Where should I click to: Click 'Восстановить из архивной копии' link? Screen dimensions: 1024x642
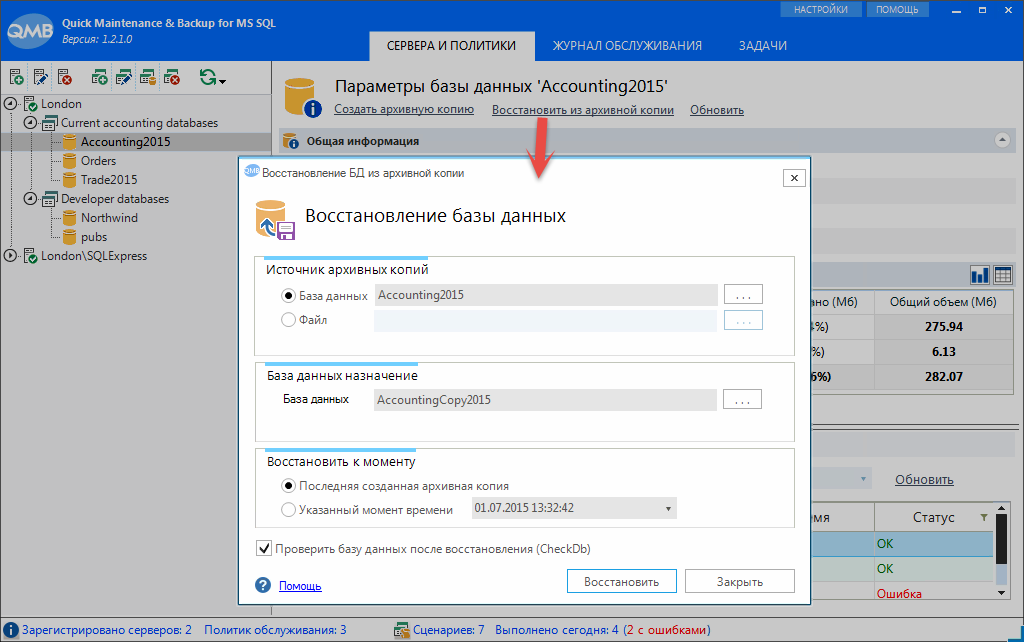[x=583, y=110]
